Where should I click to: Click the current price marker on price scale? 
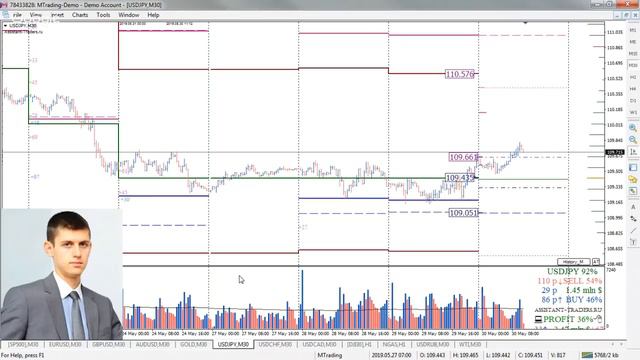pyautogui.click(x=614, y=152)
